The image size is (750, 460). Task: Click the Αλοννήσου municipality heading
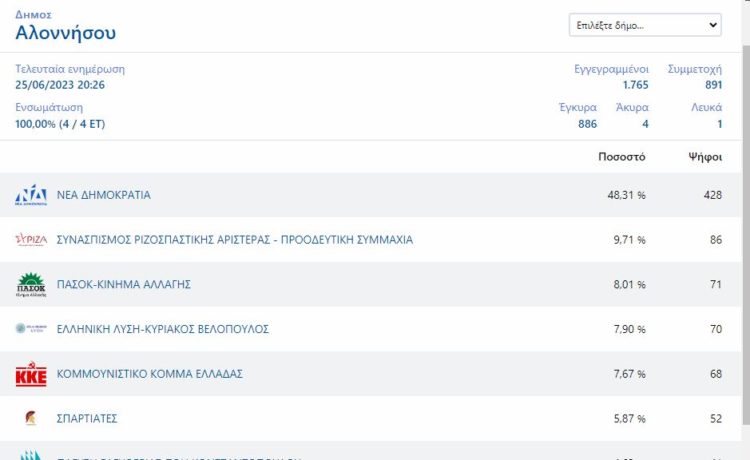point(66,33)
